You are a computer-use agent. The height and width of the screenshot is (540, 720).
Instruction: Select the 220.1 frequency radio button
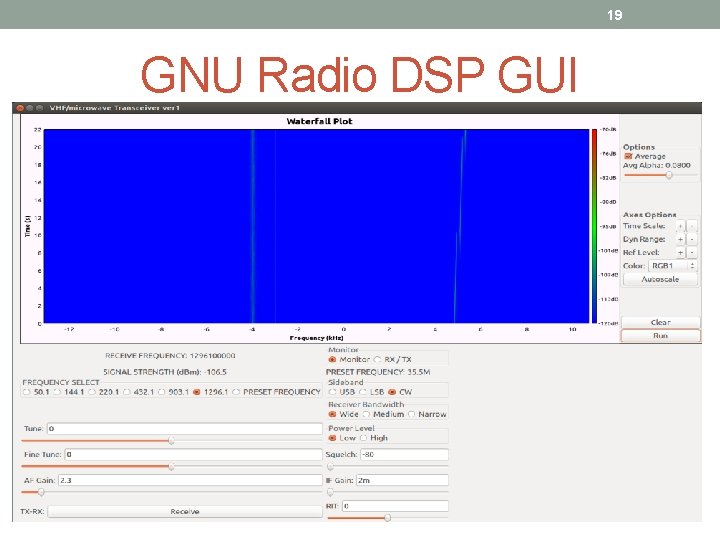pos(92,392)
